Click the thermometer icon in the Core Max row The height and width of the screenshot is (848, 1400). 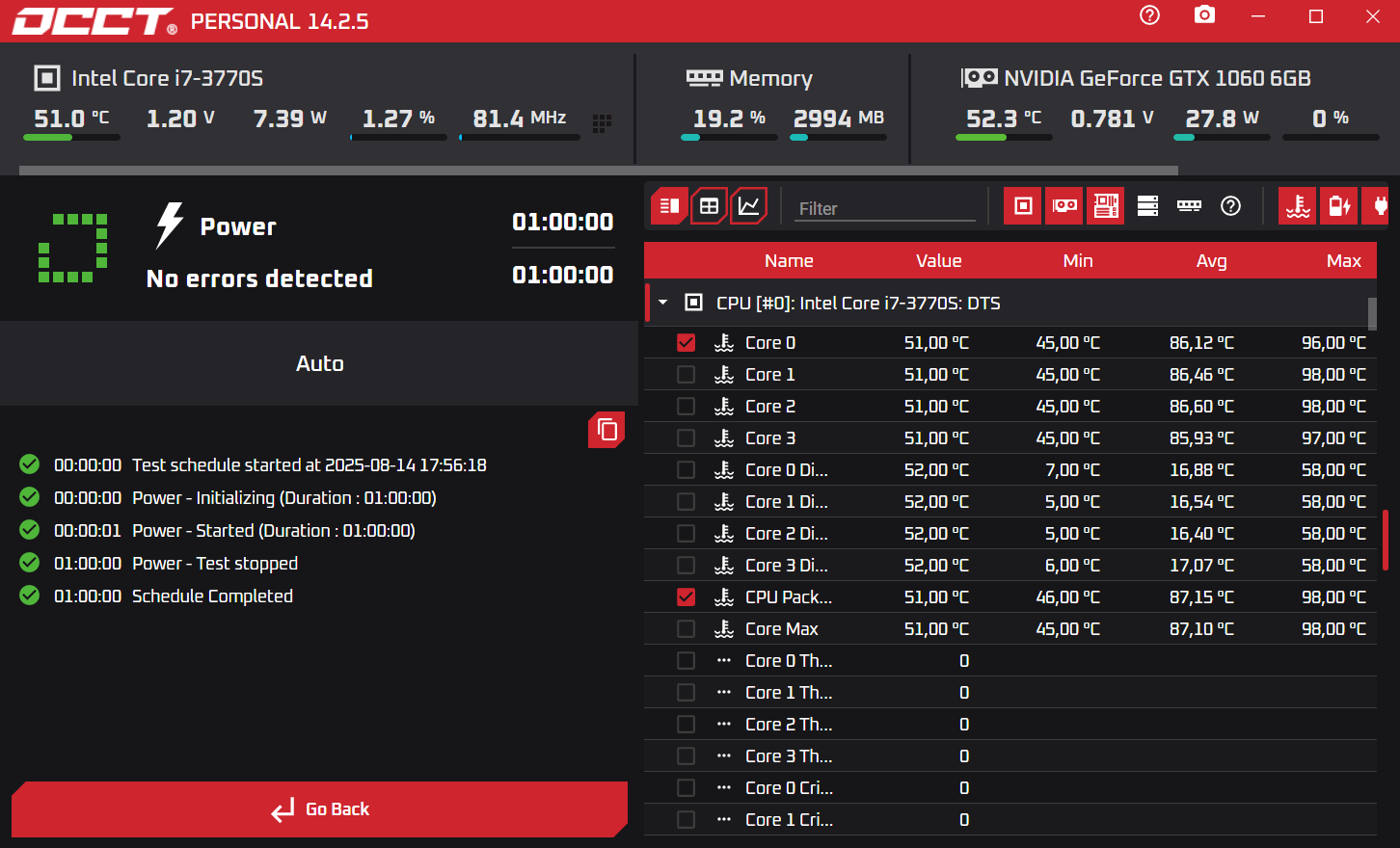click(x=724, y=628)
